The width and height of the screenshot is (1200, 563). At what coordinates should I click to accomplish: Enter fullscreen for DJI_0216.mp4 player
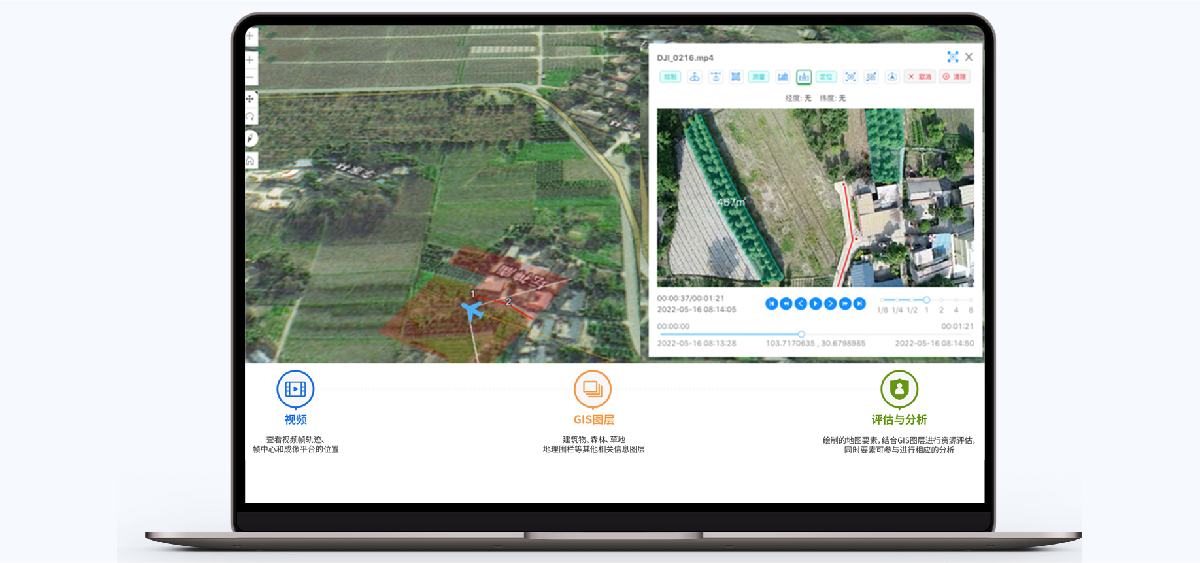(953, 57)
